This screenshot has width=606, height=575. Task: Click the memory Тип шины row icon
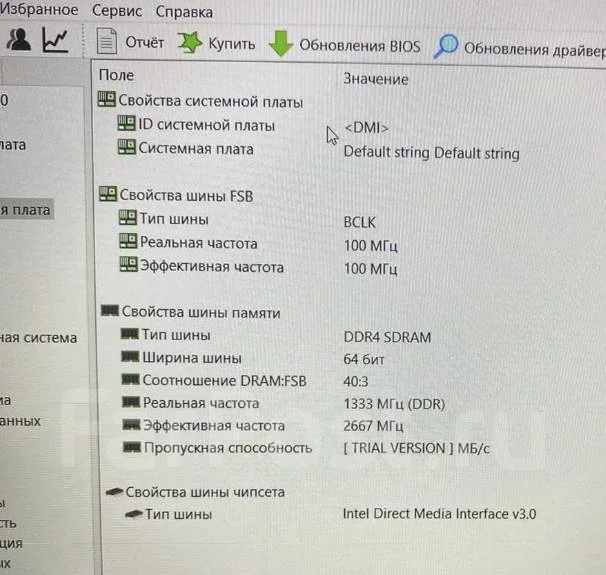coord(129,333)
